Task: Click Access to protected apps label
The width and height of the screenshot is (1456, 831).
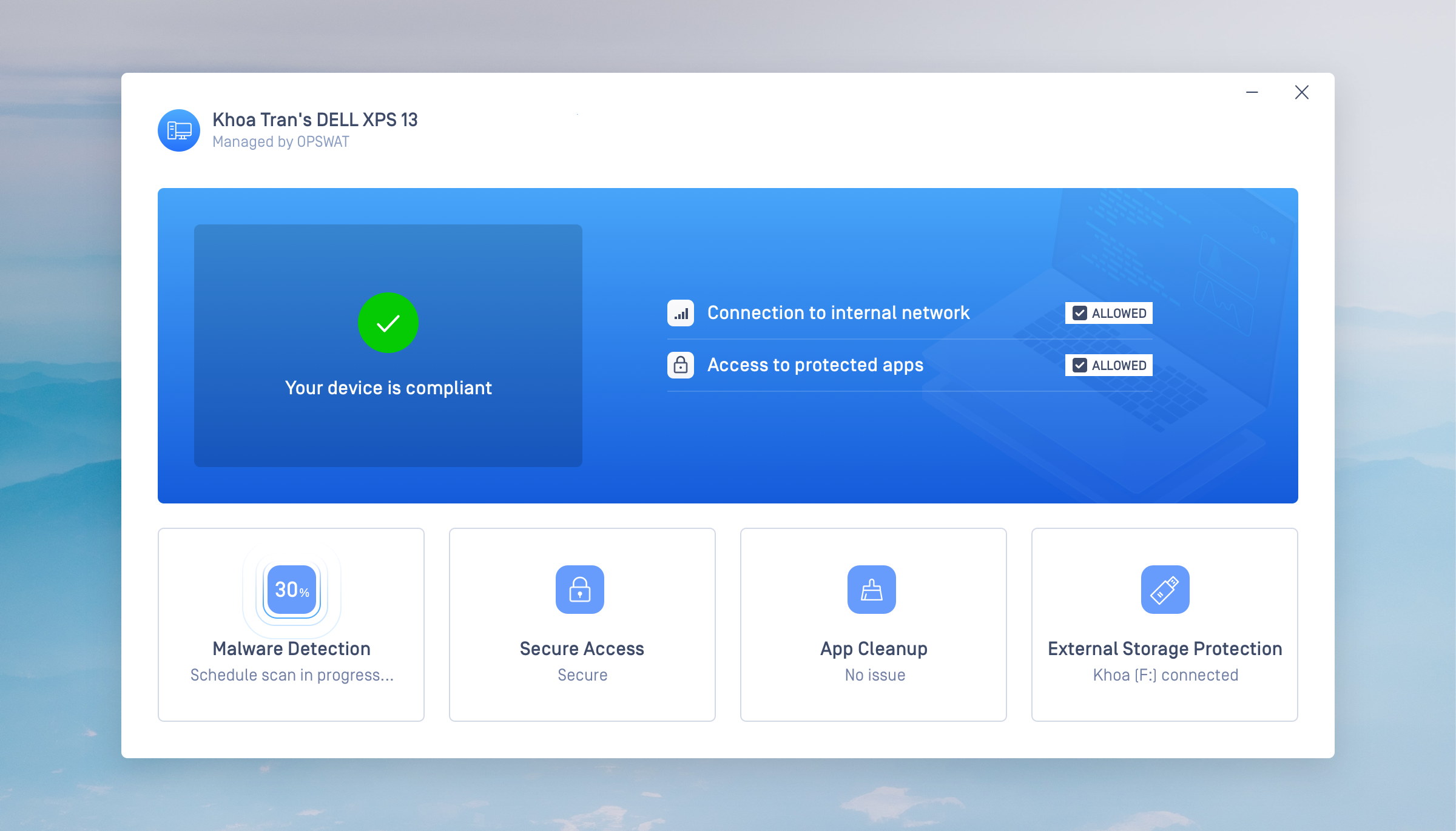Action: pyautogui.click(x=815, y=365)
